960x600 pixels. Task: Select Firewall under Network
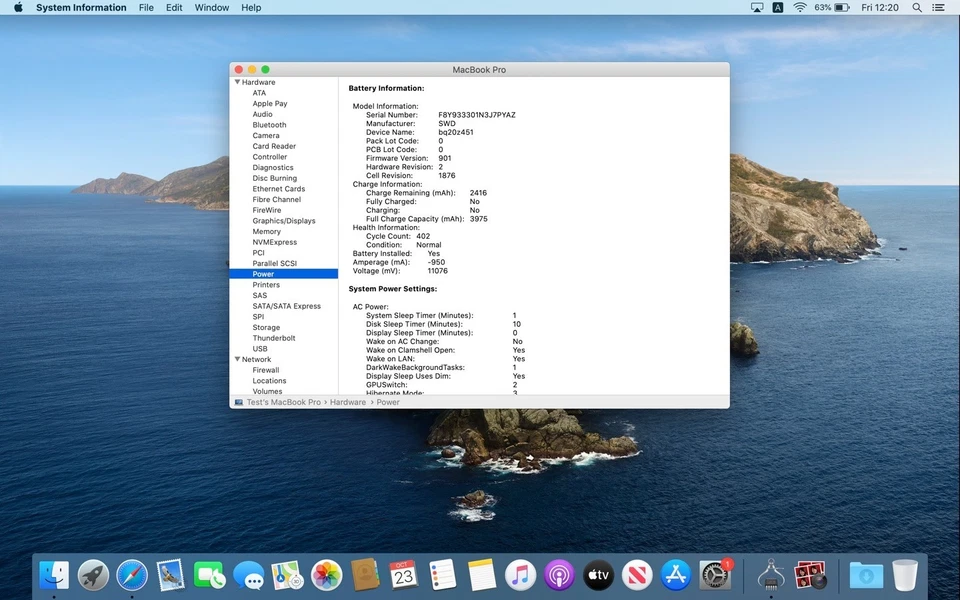click(266, 370)
